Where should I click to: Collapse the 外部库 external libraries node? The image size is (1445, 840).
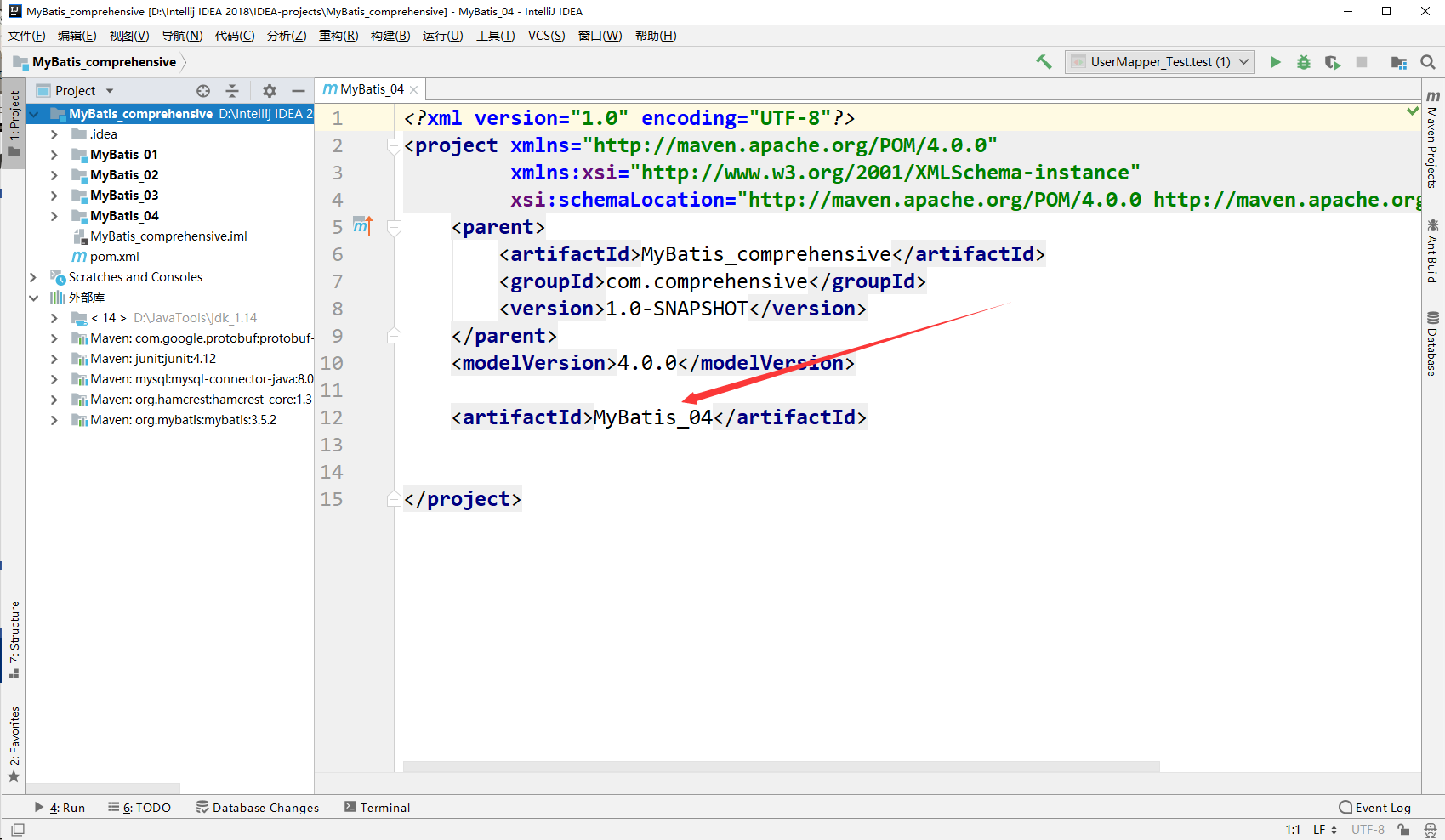pos(34,298)
